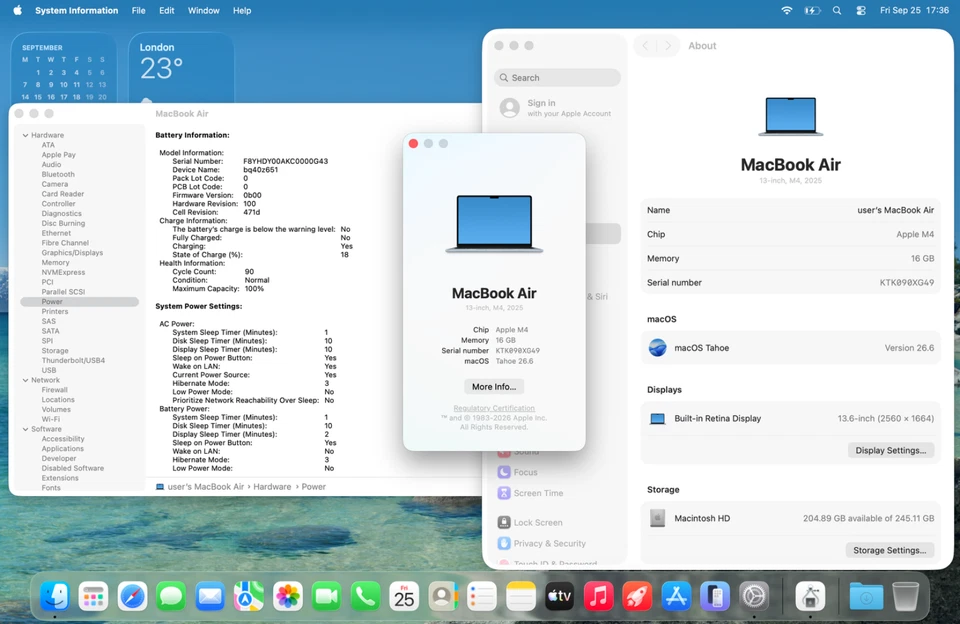Viewport: 960px width, 624px height.
Task: Open App Store from the Dock
Action: (x=677, y=596)
